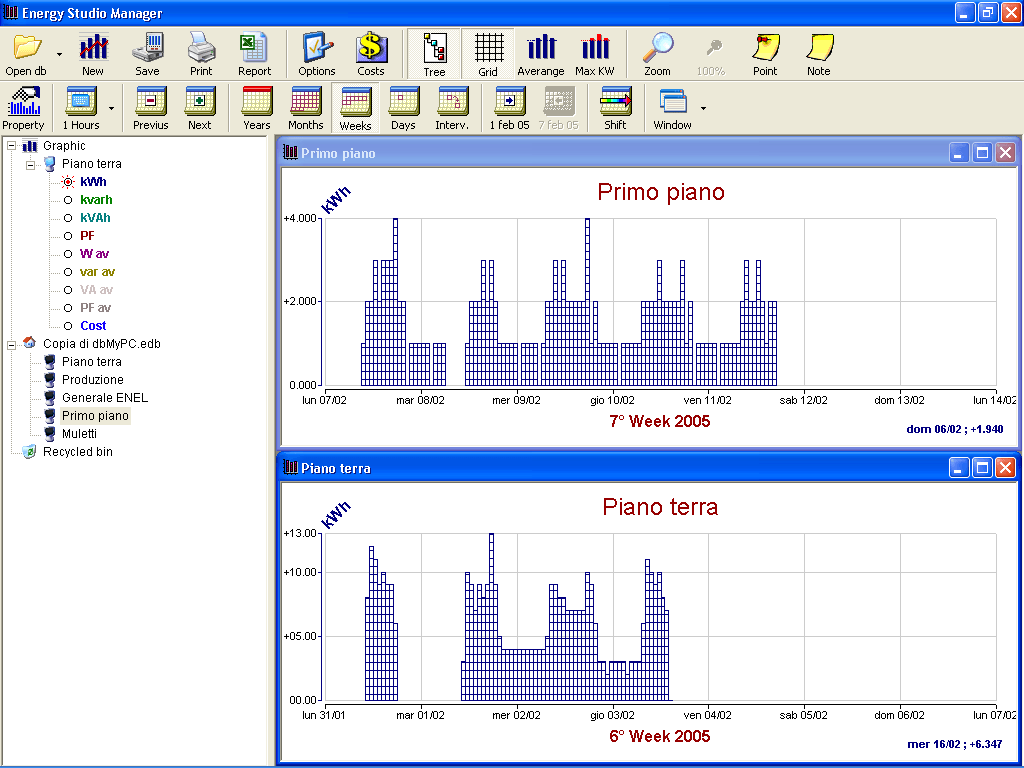Expand the 1 Hours interval dropdown arrow
The image size is (1024, 768).
(x=111, y=108)
